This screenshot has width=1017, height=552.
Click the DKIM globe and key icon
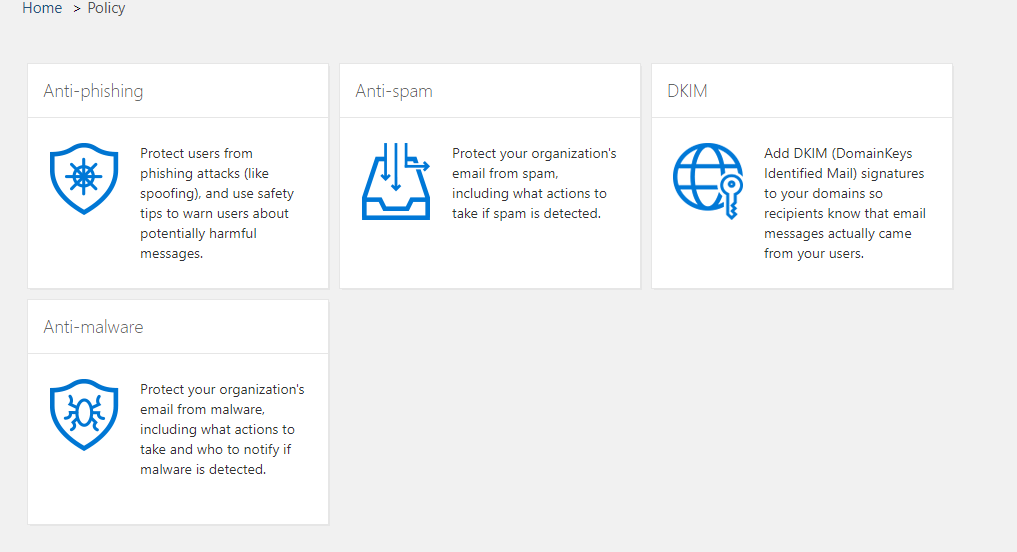[x=708, y=181]
